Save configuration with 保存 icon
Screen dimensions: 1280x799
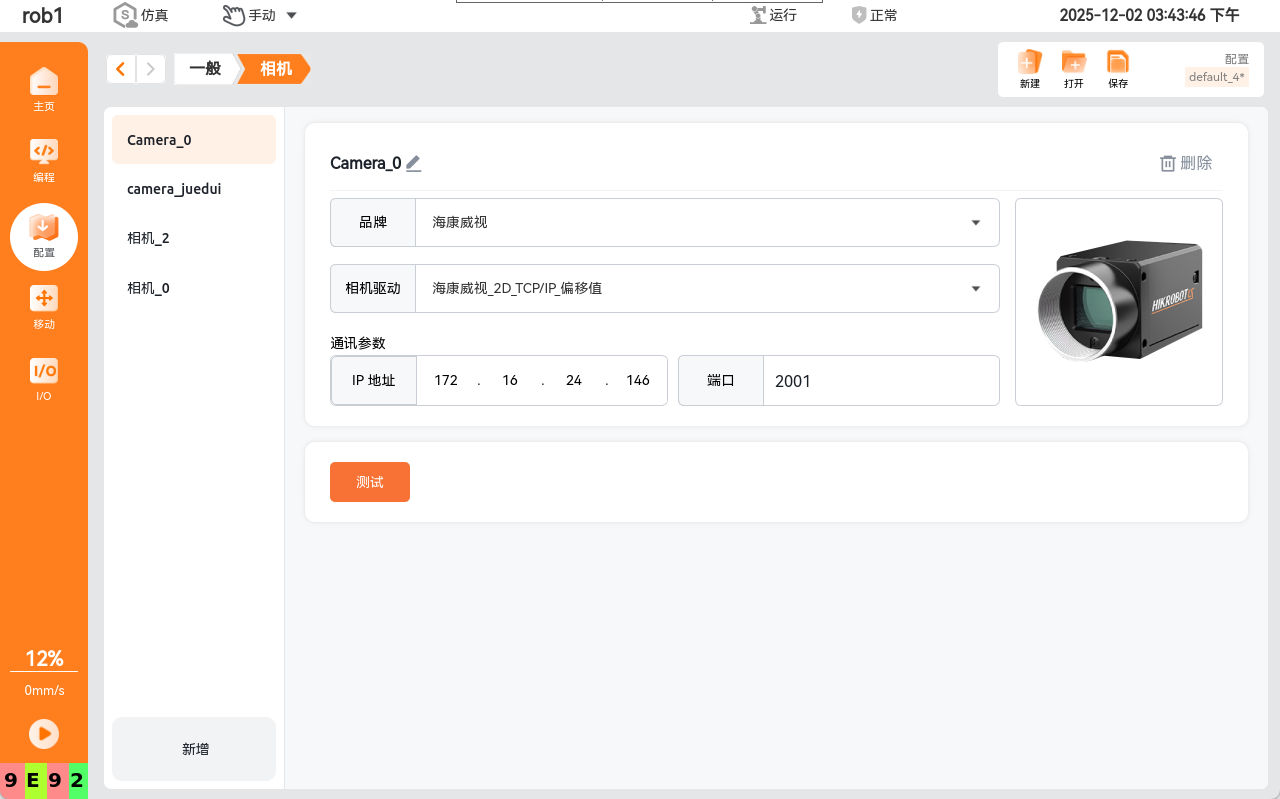(1117, 69)
